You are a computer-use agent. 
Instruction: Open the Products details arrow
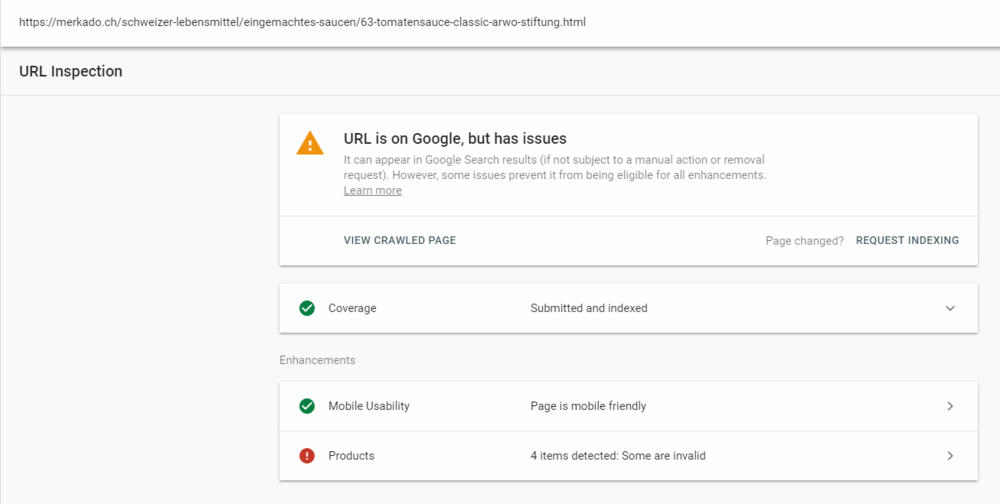pos(950,456)
